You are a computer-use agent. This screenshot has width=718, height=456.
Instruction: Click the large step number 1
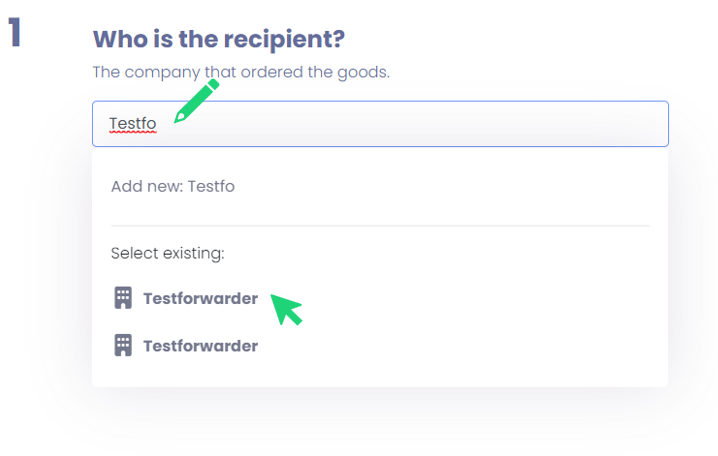[15, 33]
